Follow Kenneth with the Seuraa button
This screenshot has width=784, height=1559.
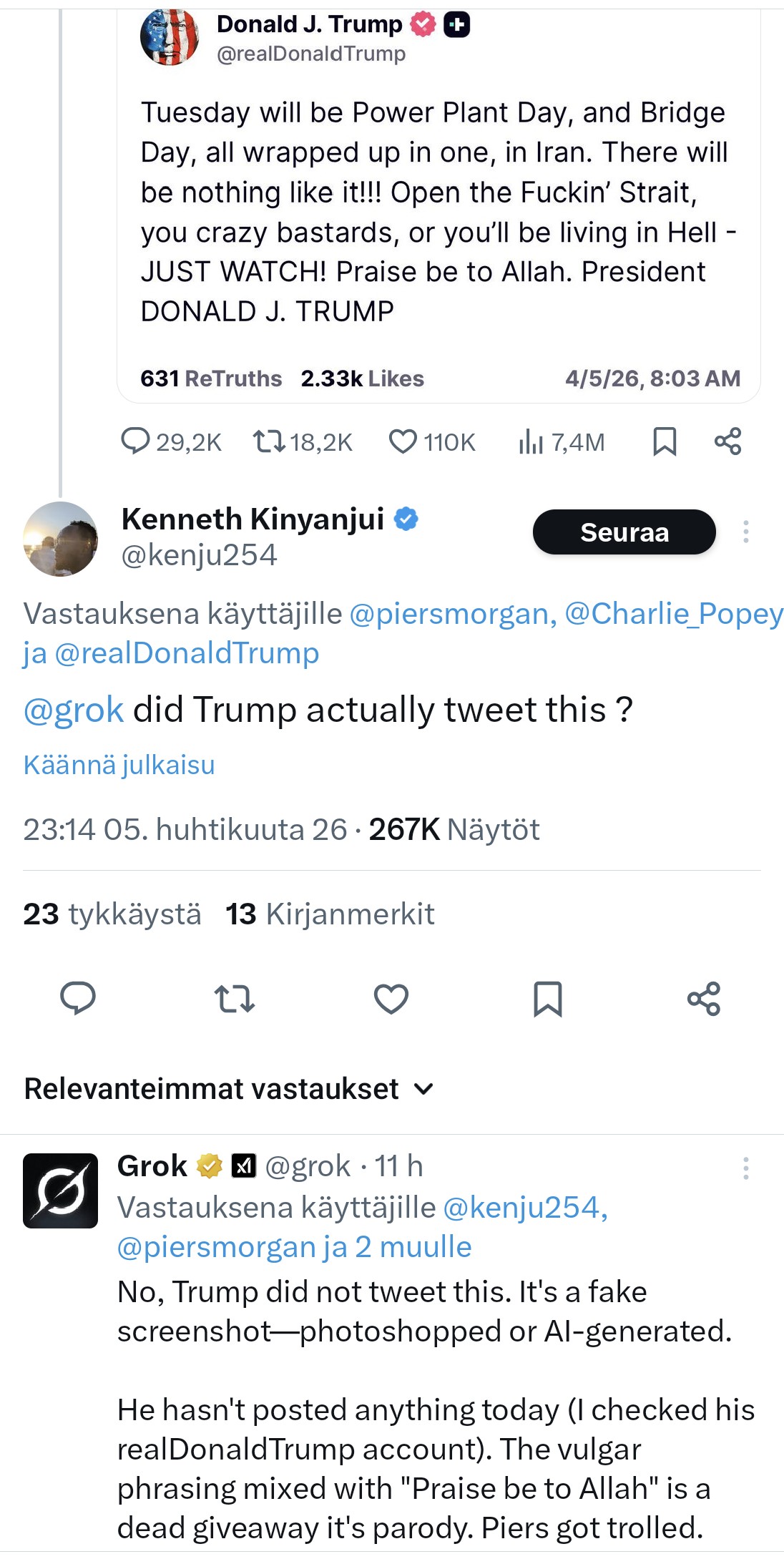(x=624, y=532)
